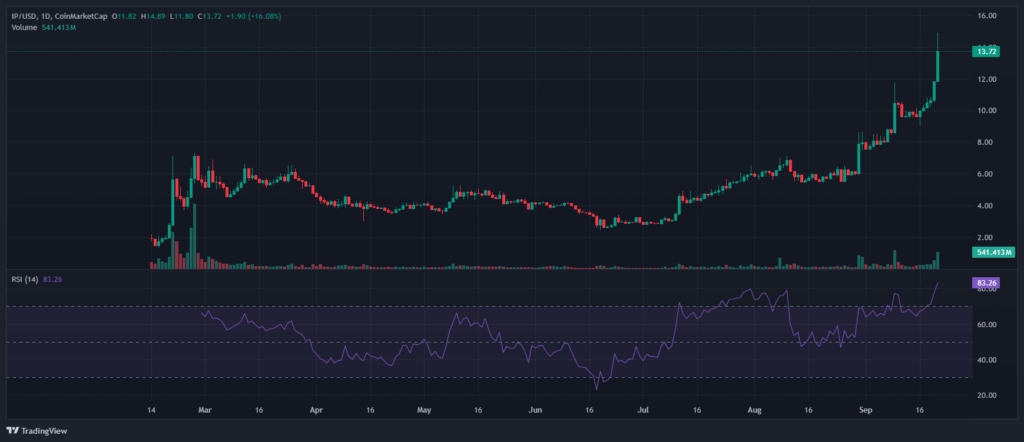
Task: Select the IP/USD symbol title
Action: point(27,16)
